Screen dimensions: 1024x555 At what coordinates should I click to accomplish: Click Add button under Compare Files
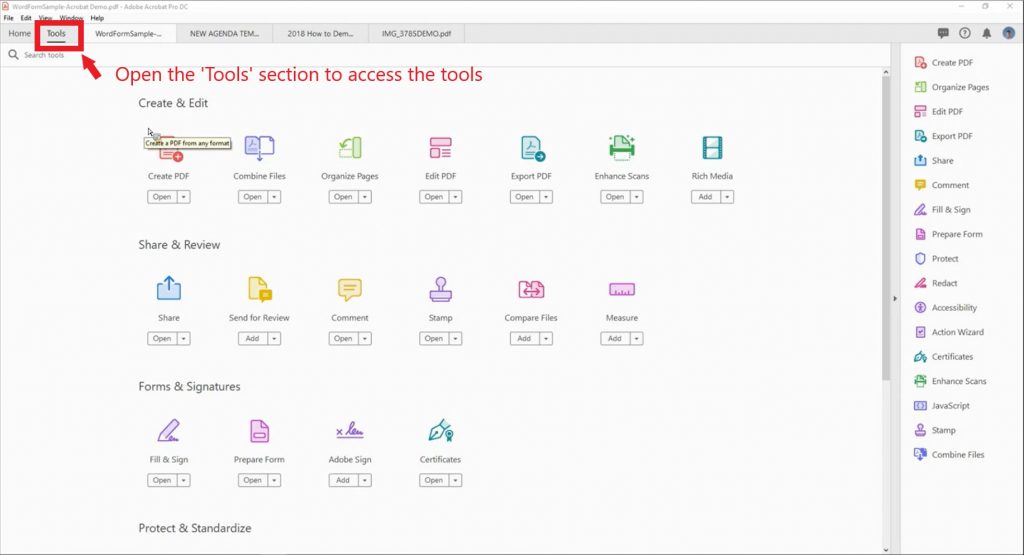524,338
